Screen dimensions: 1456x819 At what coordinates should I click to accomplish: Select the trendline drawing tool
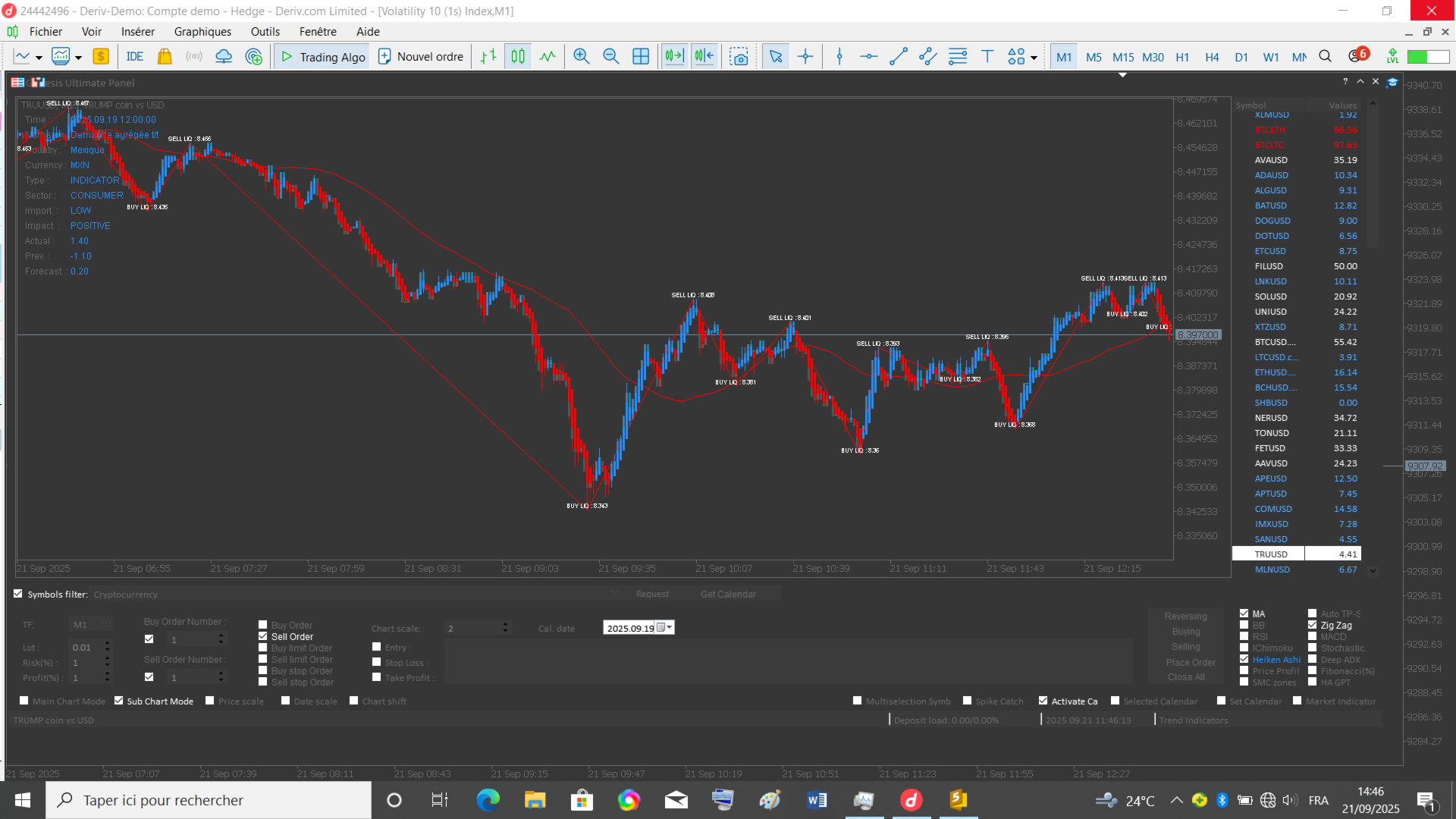899,57
